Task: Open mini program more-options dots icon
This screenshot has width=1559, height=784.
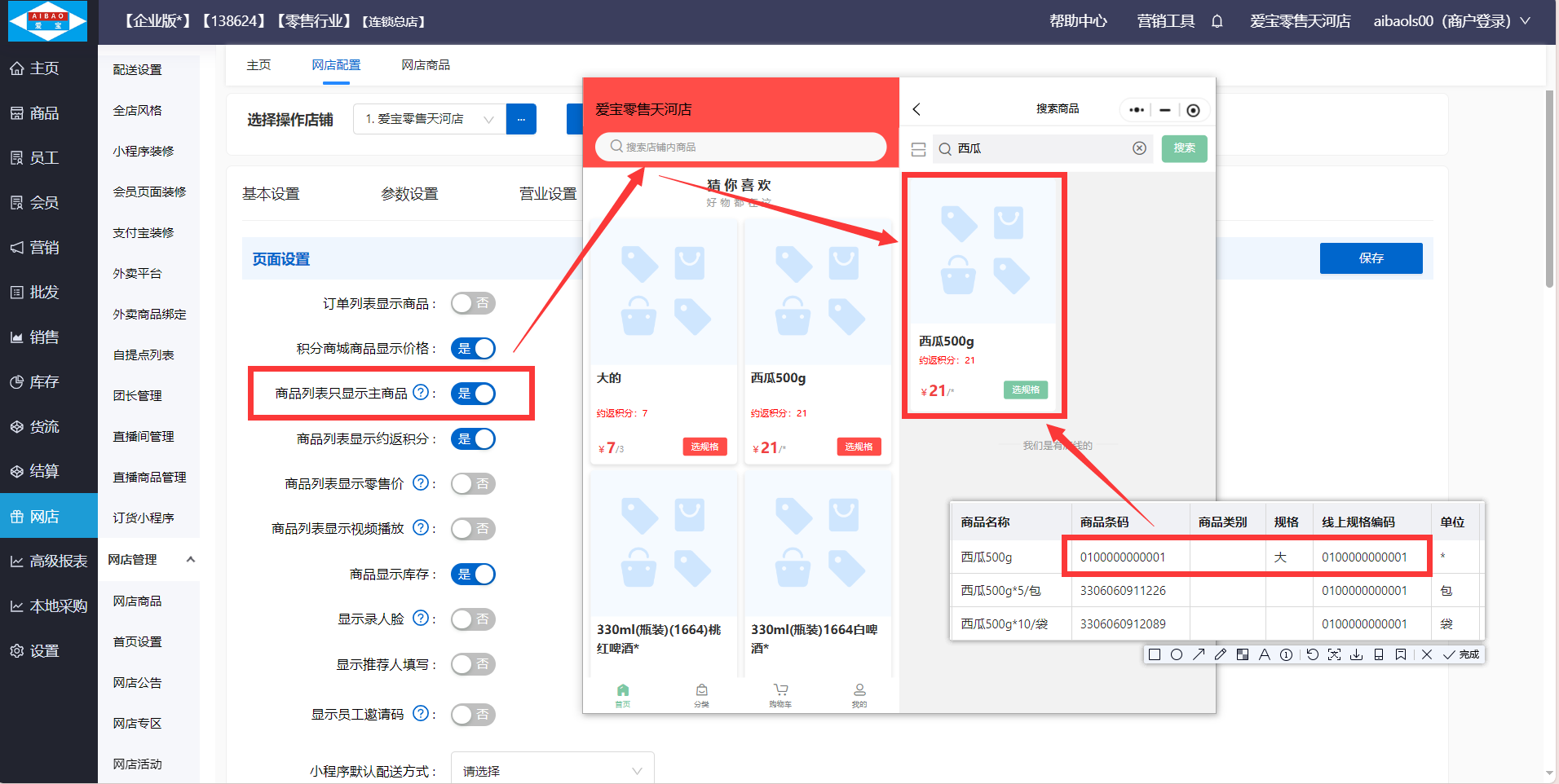Action: pos(1137,110)
